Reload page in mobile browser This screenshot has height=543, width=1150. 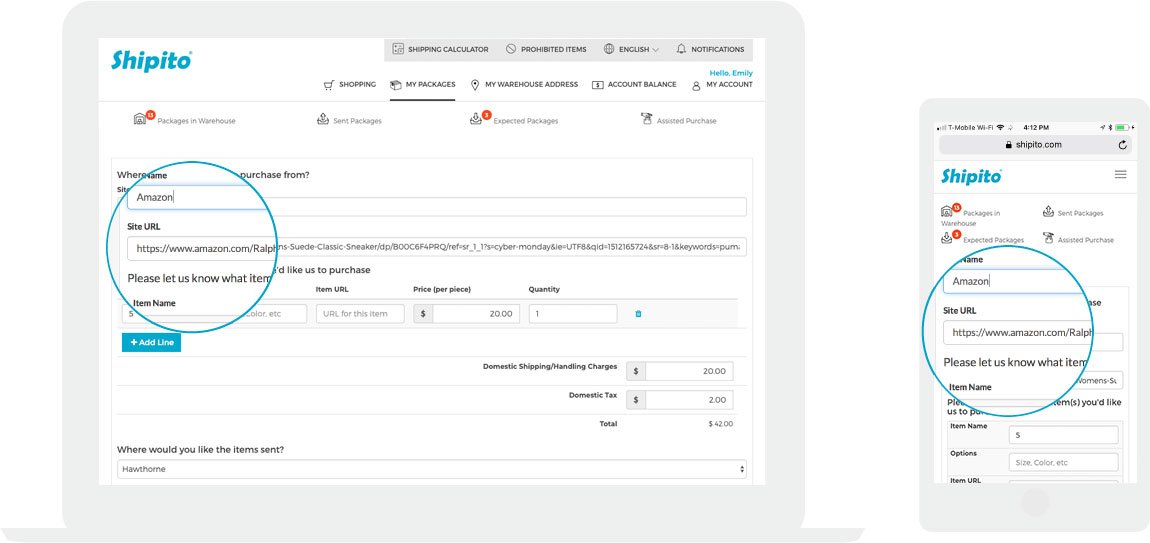[x=1122, y=145]
